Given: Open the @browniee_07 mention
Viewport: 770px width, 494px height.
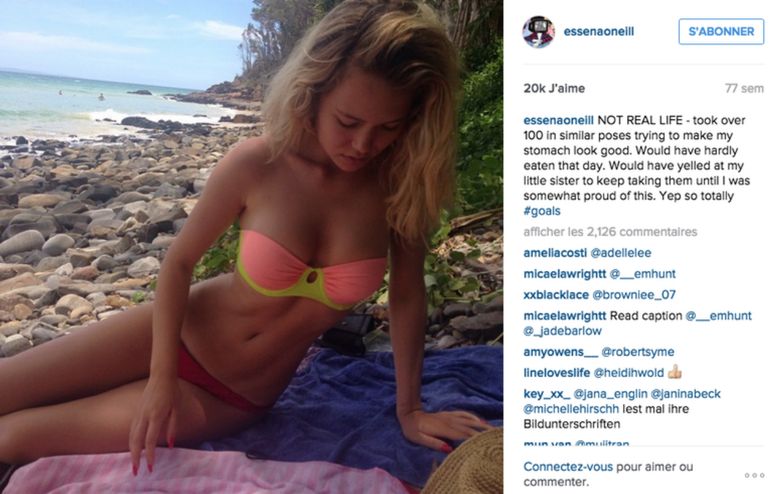Looking at the screenshot, I should [x=634, y=295].
